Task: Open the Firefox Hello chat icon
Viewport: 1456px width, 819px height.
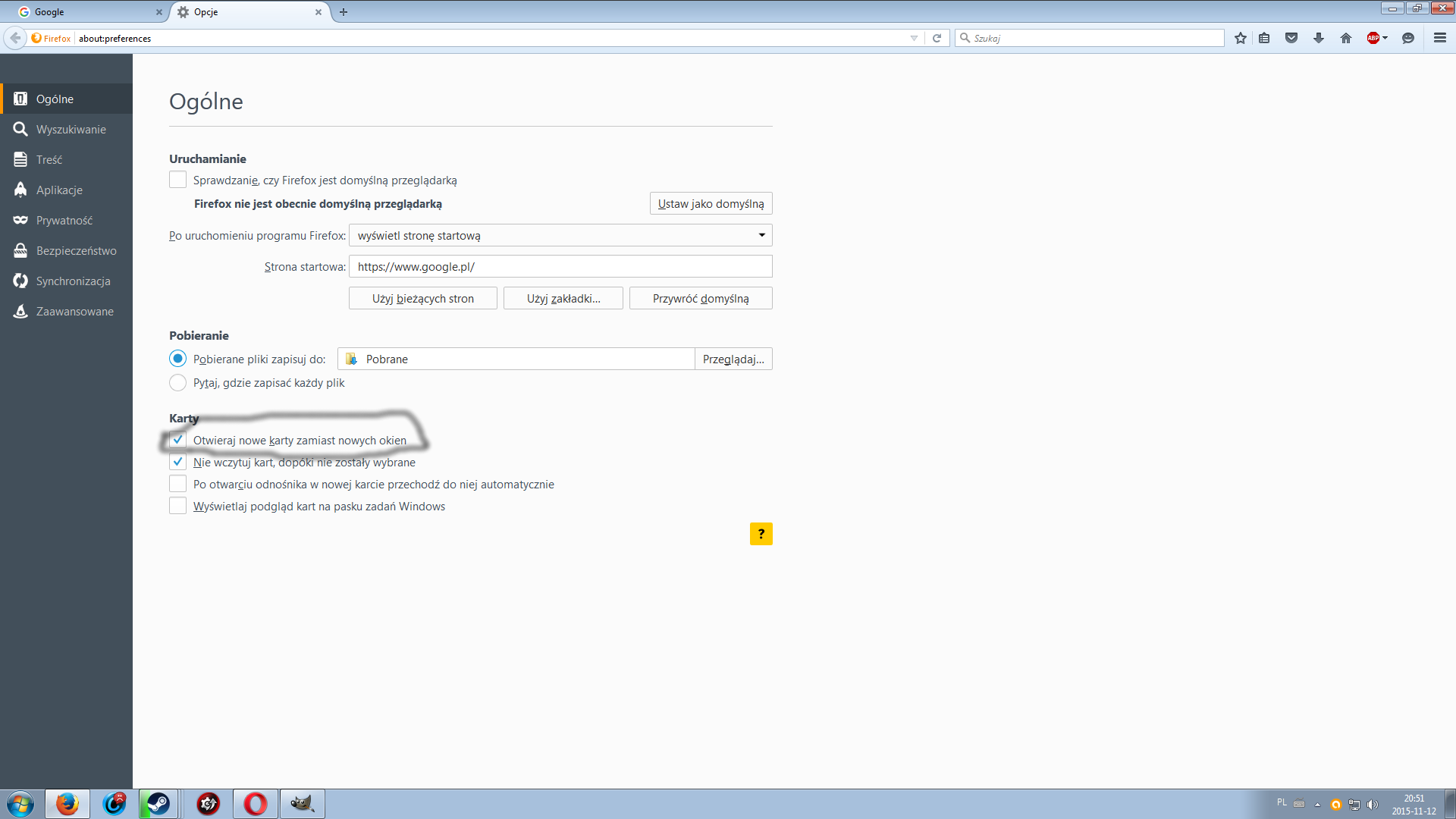Action: point(1408,38)
